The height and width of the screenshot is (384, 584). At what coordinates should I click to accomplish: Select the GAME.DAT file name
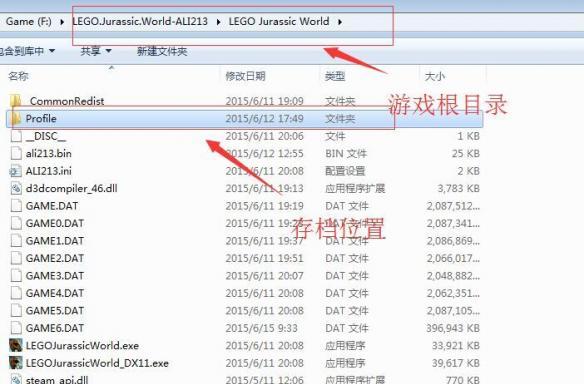click(x=52, y=206)
